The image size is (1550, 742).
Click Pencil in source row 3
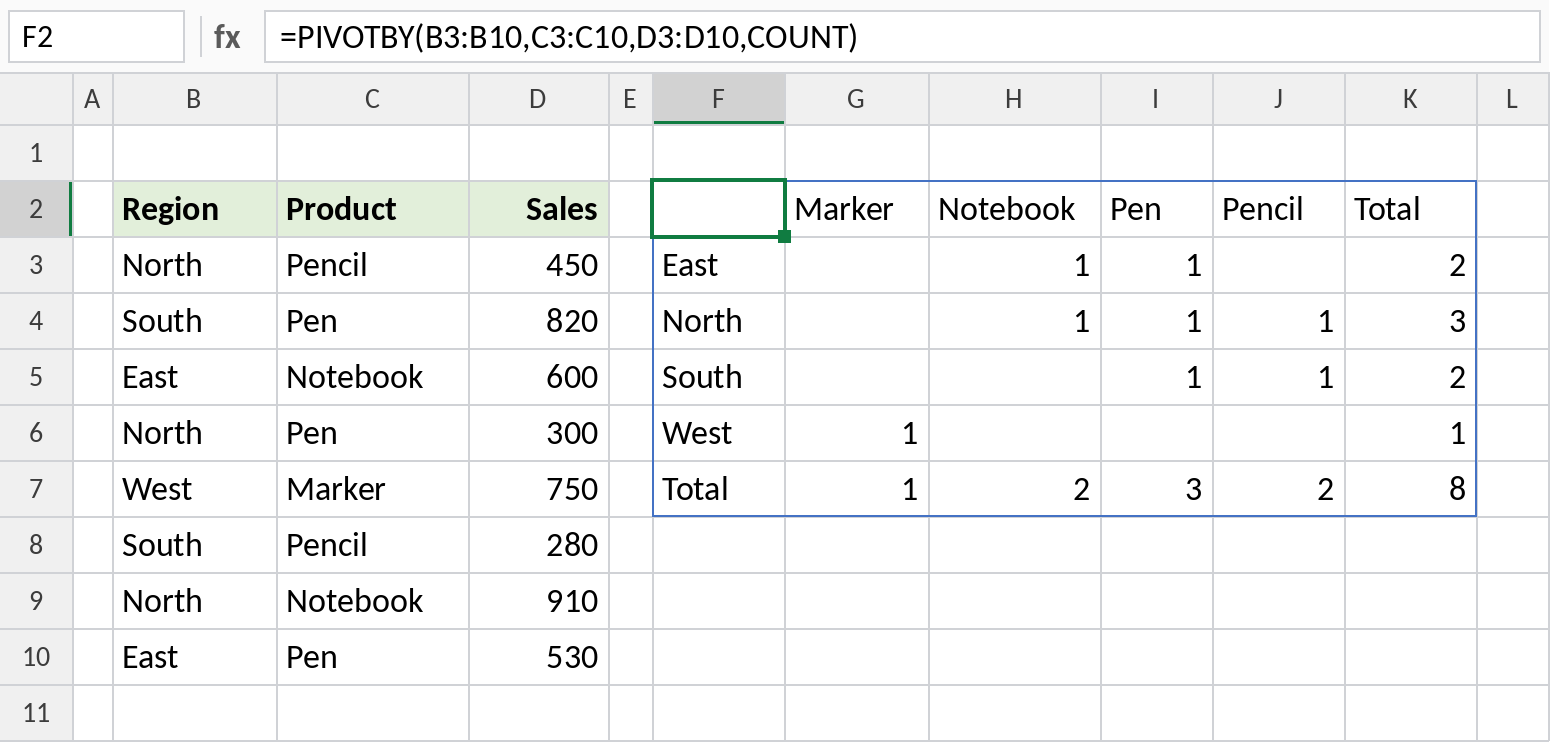[373, 265]
